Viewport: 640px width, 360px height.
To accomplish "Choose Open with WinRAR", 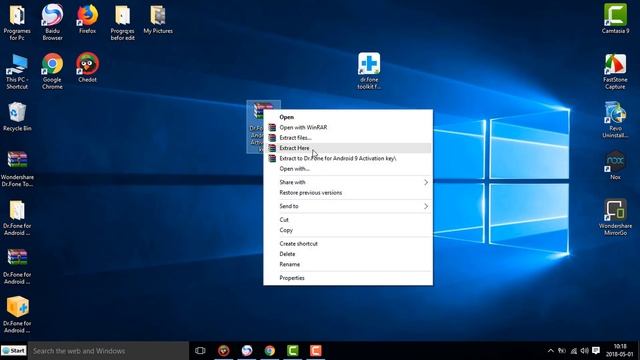I will [348, 127].
